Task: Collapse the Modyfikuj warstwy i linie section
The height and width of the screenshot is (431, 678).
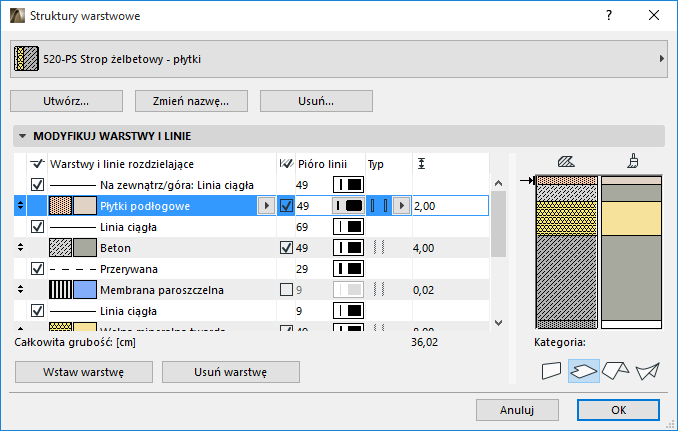Action: point(22,136)
